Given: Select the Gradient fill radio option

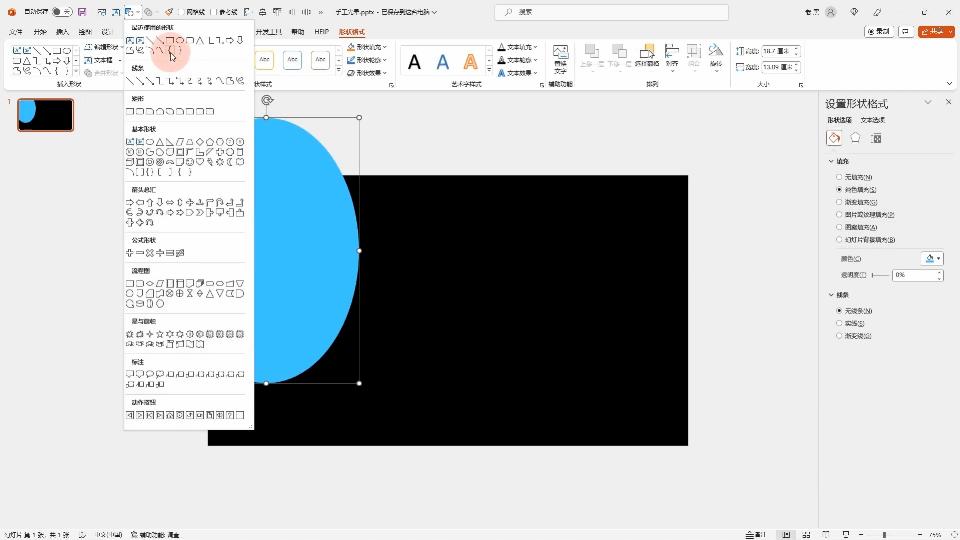Looking at the screenshot, I should click(x=839, y=202).
